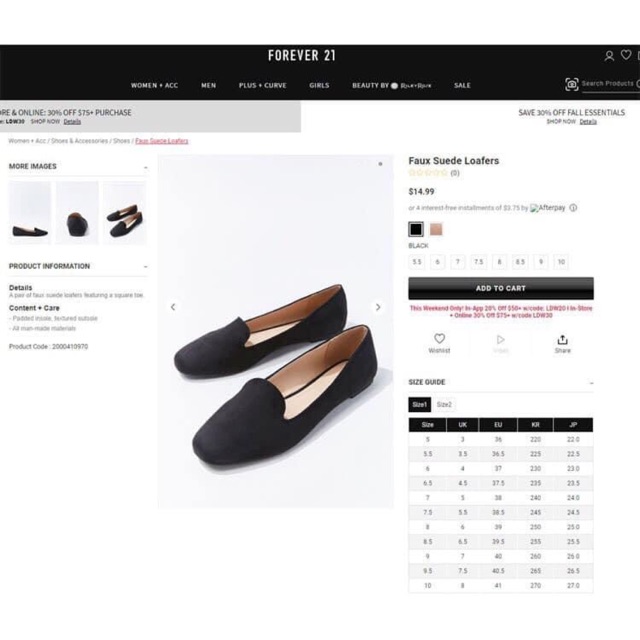Click Afterpay info circle icon
The height and width of the screenshot is (640, 640).
(x=573, y=208)
